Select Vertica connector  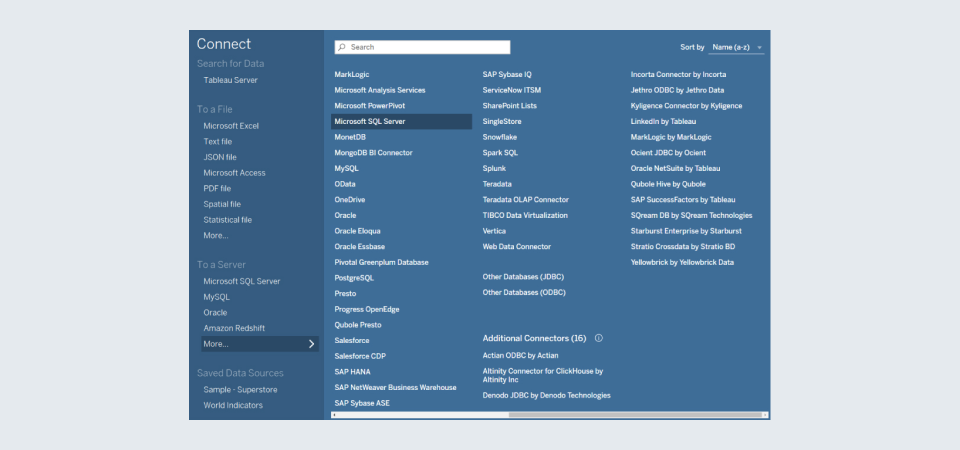pos(494,231)
